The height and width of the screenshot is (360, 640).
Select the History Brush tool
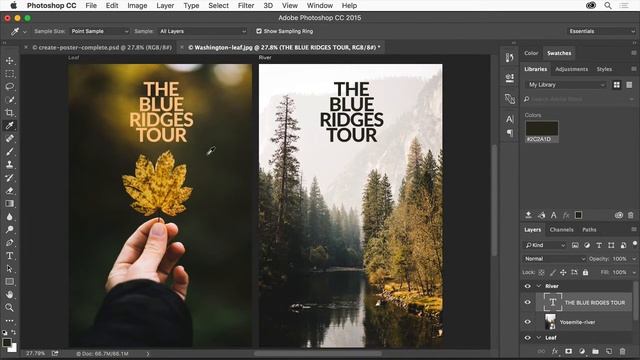pos(9,178)
